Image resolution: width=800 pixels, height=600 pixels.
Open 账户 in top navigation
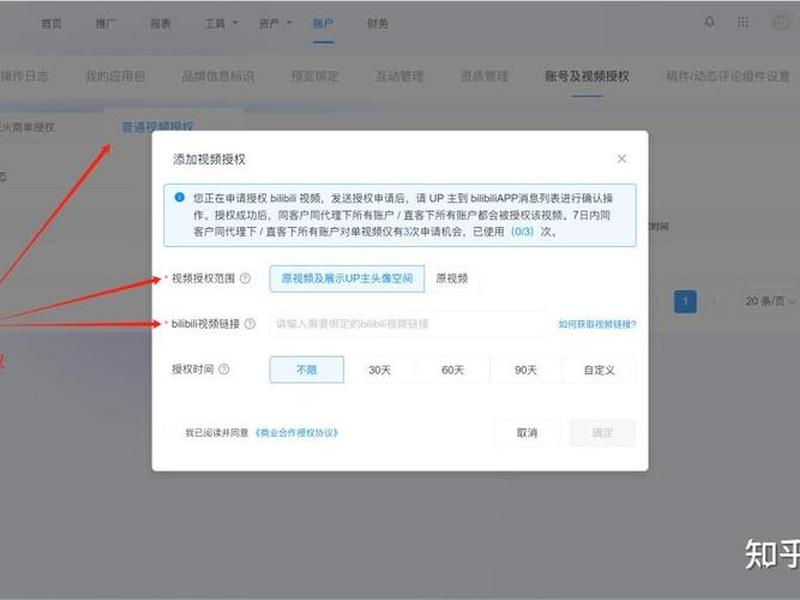(x=323, y=23)
